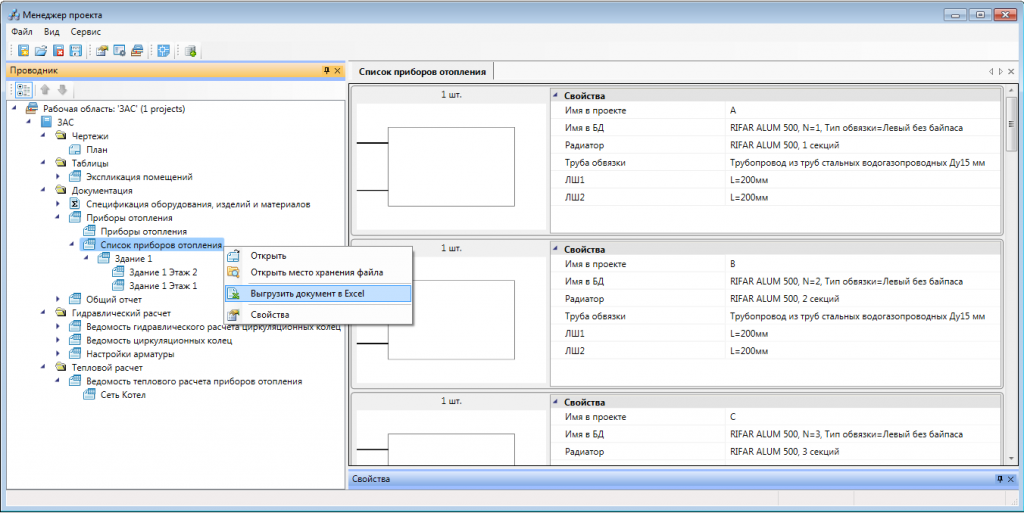This screenshot has width=1024, height=513.
Task: Switch to the Список приборов отопления tab
Action: 423,71
